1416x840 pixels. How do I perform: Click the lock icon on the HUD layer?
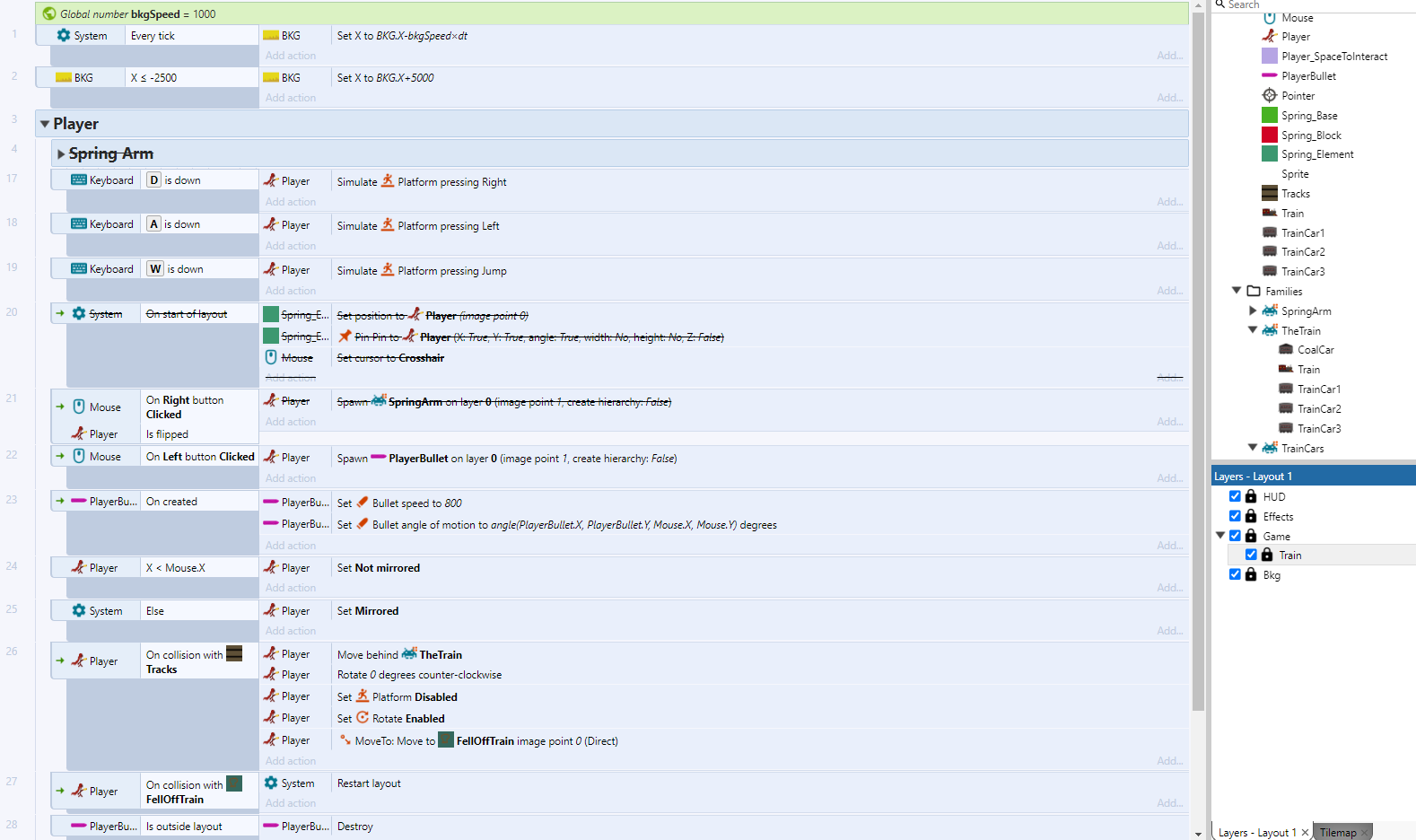pyautogui.click(x=1251, y=496)
